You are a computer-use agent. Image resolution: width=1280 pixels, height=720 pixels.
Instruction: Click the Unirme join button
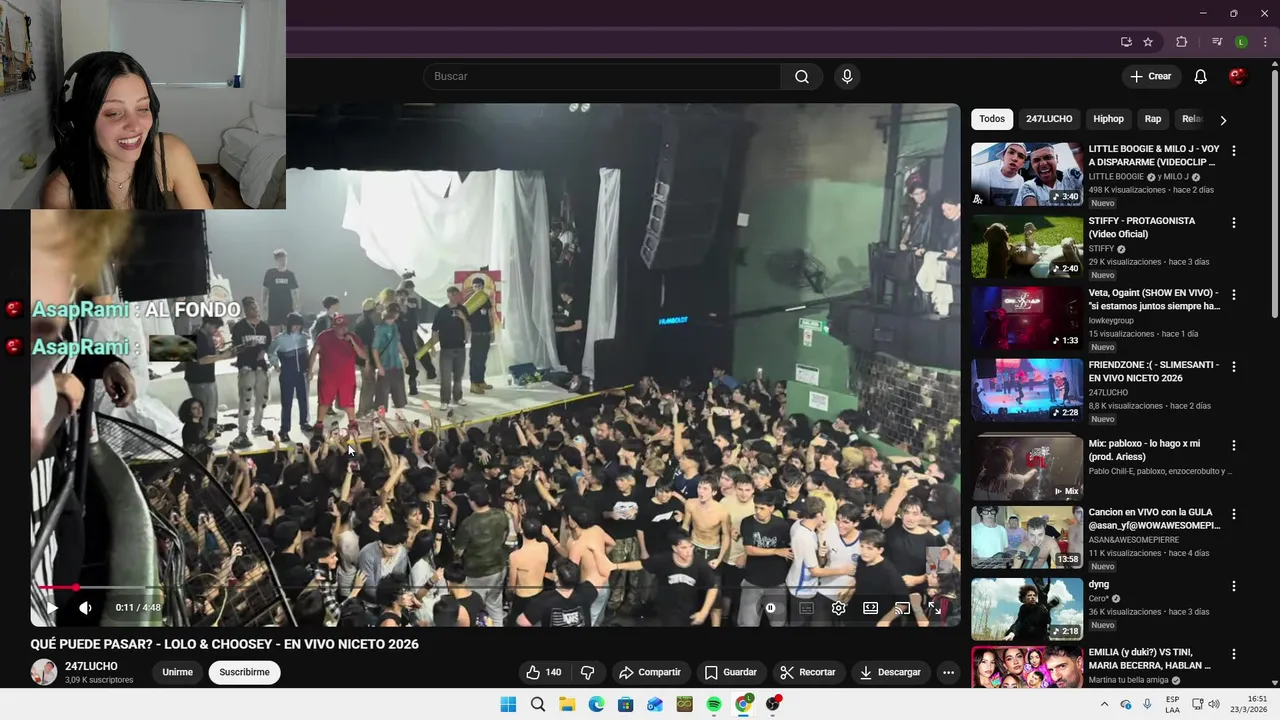pyautogui.click(x=178, y=672)
